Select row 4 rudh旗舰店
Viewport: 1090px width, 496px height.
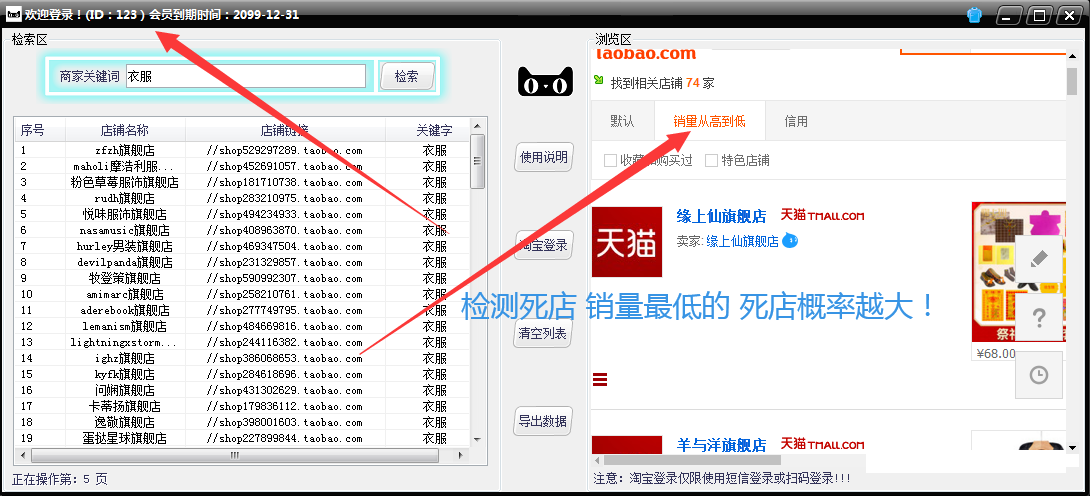tap(242, 198)
